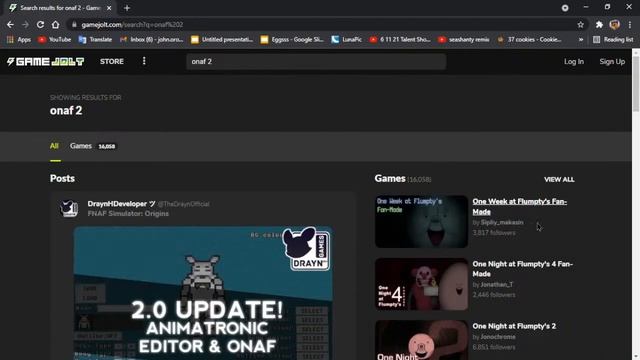The image size is (640, 360).
Task: Open a new browser tab
Action: click(x=127, y=8)
